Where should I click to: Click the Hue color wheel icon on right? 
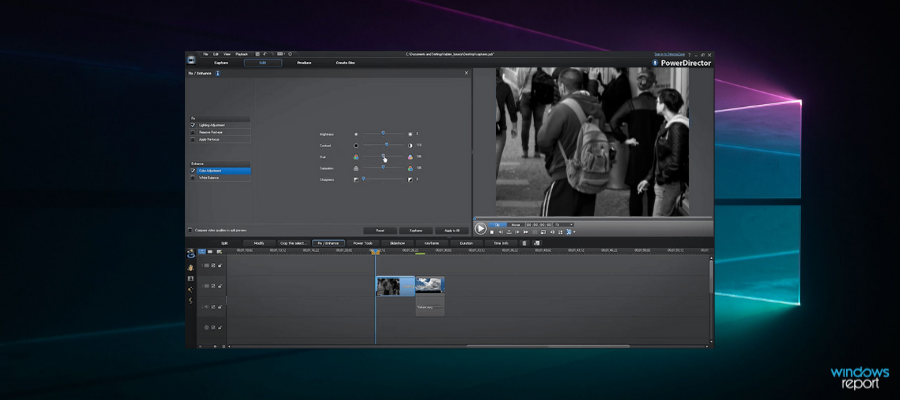point(410,157)
